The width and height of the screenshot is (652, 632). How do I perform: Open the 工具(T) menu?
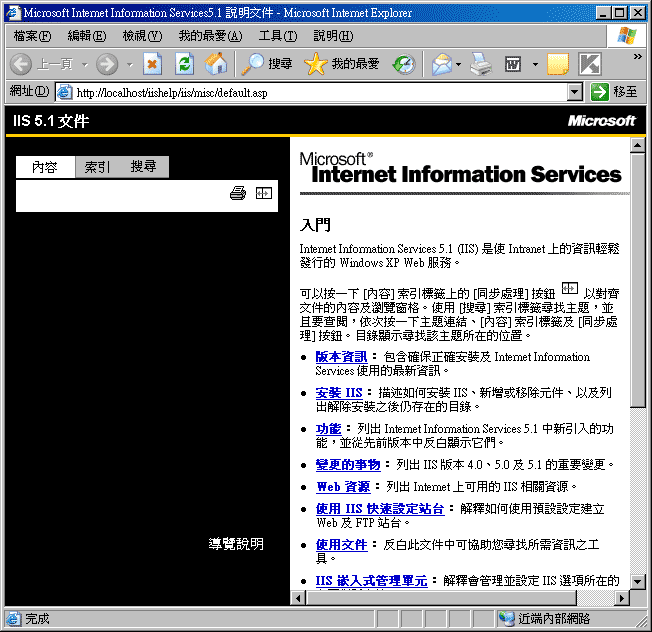[x=278, y=36]
